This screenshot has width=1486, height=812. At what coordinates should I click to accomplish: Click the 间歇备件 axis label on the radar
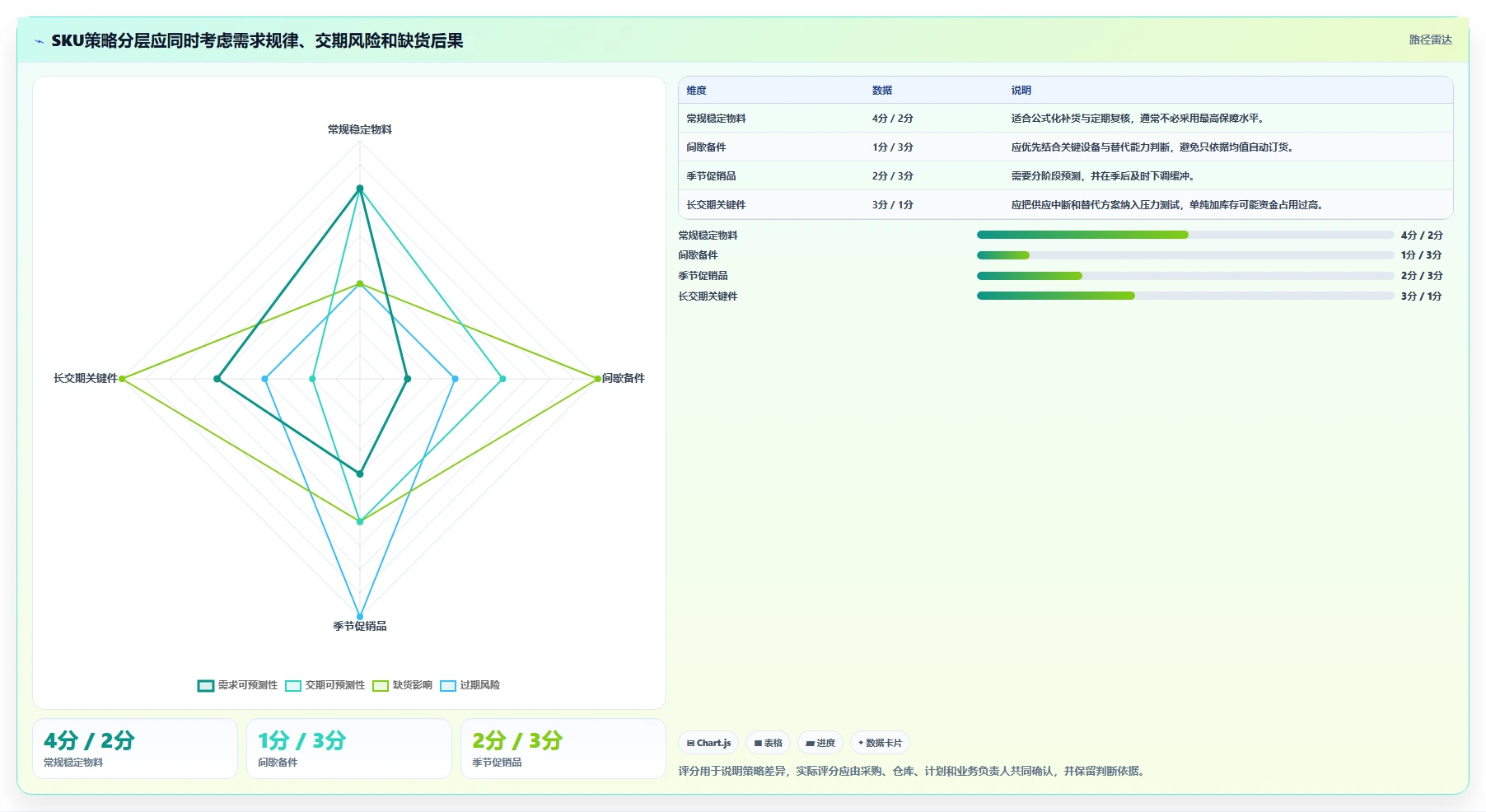(624, 378)
